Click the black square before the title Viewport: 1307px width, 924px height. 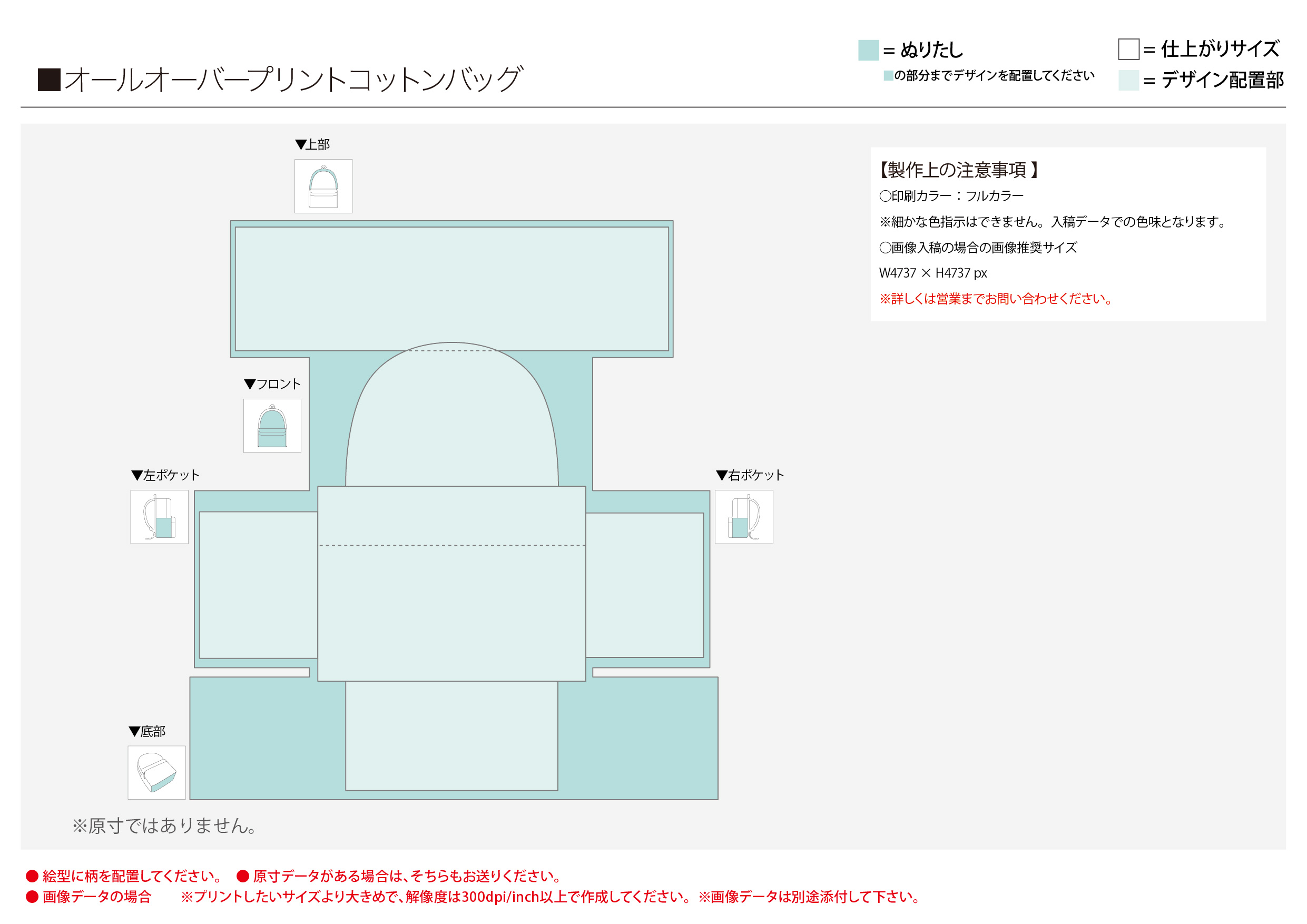tap(49, 80)
